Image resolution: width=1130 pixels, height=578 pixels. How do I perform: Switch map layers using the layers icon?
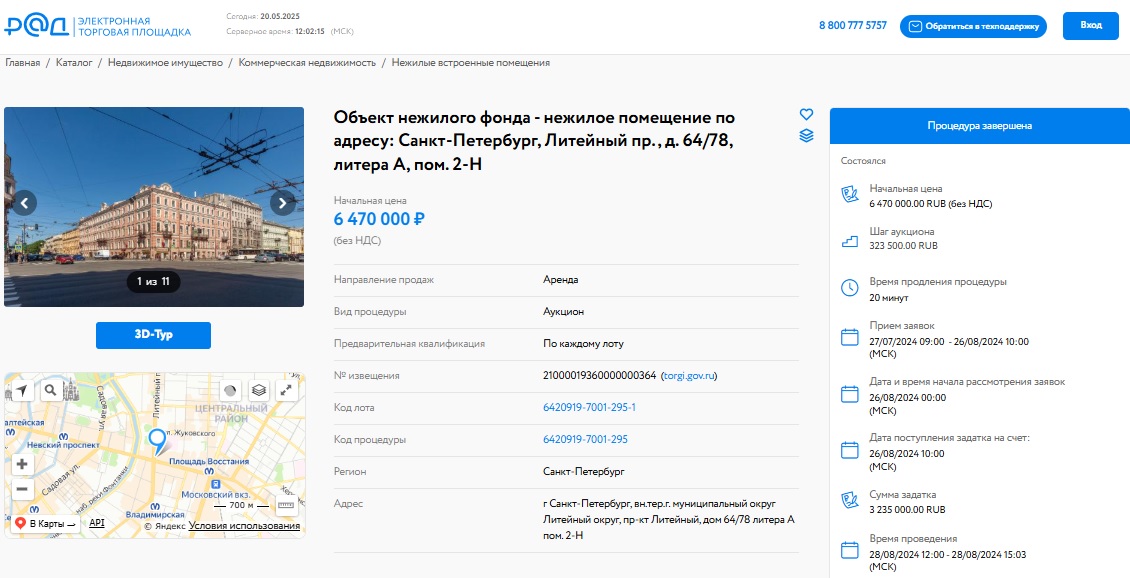259,390
